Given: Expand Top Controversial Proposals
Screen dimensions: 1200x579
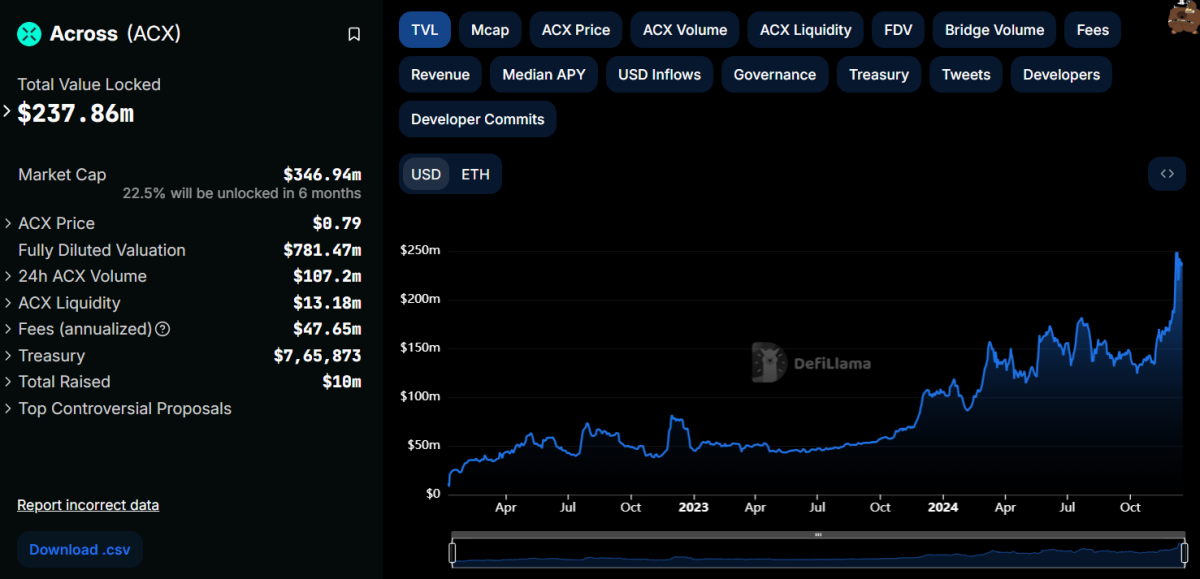Looking at the screenshot, I should click(9, 409).
